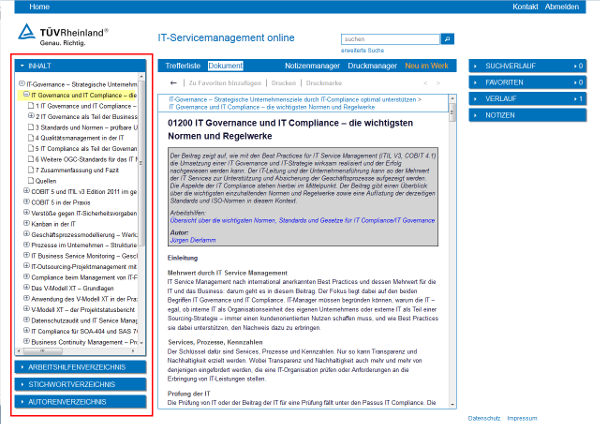Click Home in the top bar
Image resolution: width=600 pixels, height=424 pixels.
(x=39, y=7)
